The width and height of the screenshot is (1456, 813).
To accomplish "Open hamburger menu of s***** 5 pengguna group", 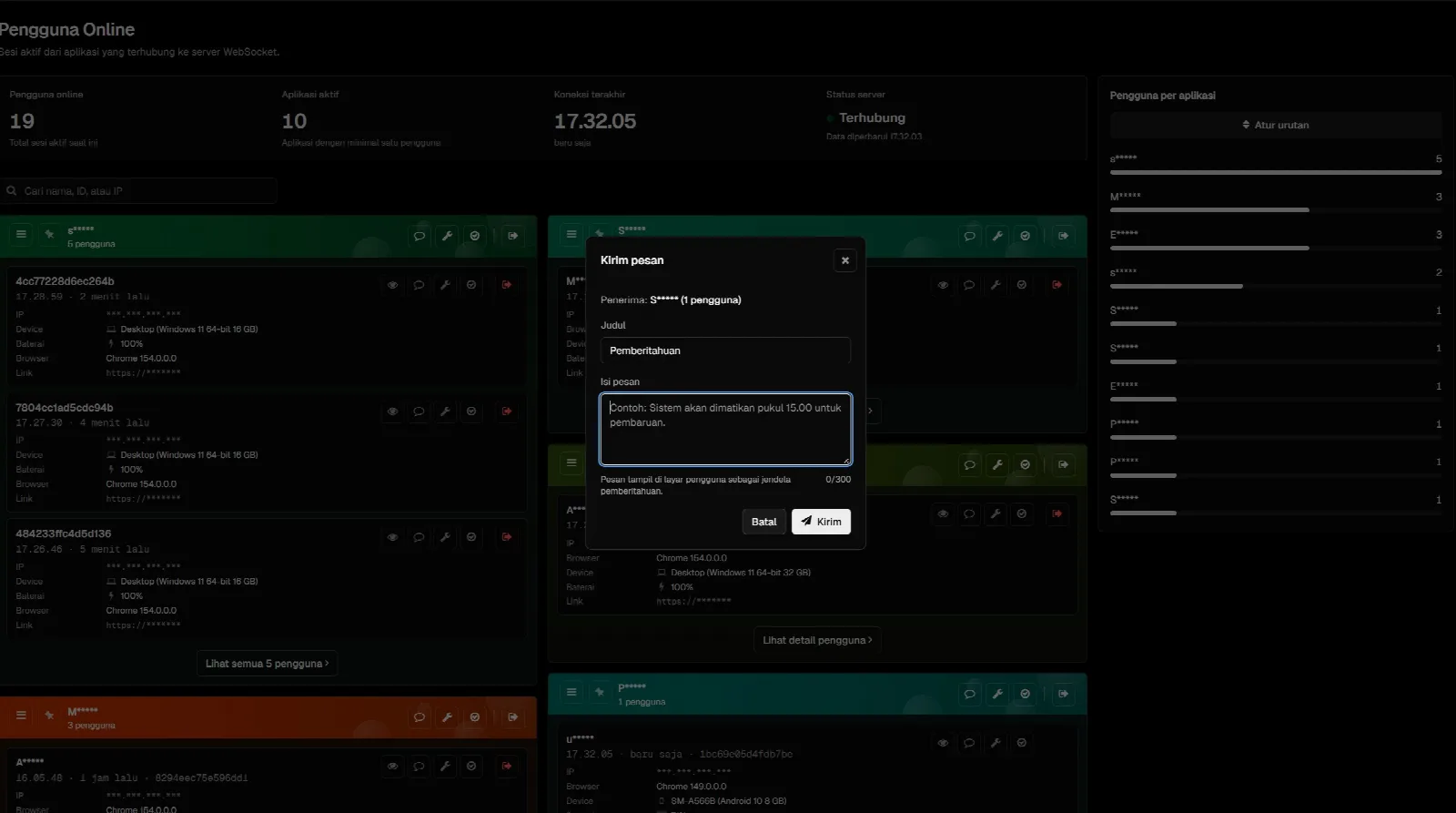I will point(21,235).
